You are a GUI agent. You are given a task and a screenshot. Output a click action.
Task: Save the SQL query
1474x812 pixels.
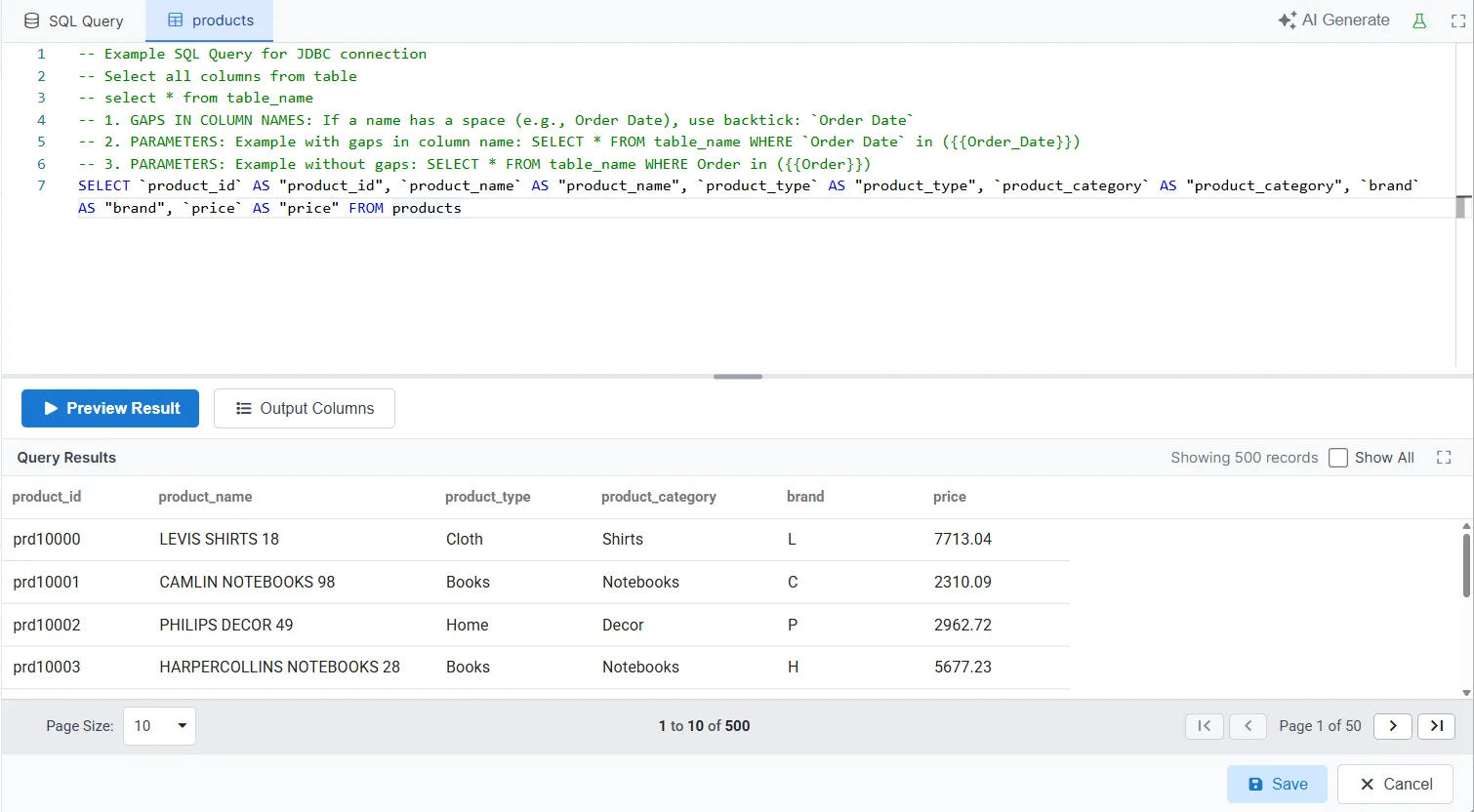pos(1277,785)
